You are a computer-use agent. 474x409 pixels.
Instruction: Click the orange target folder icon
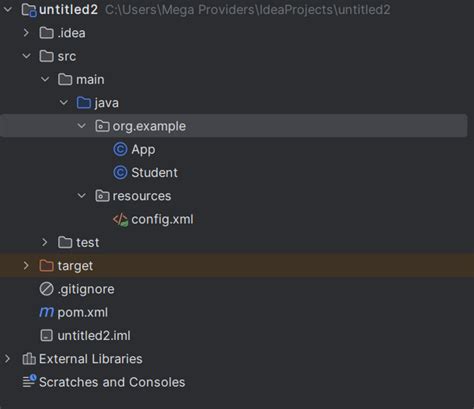point(46,266)
